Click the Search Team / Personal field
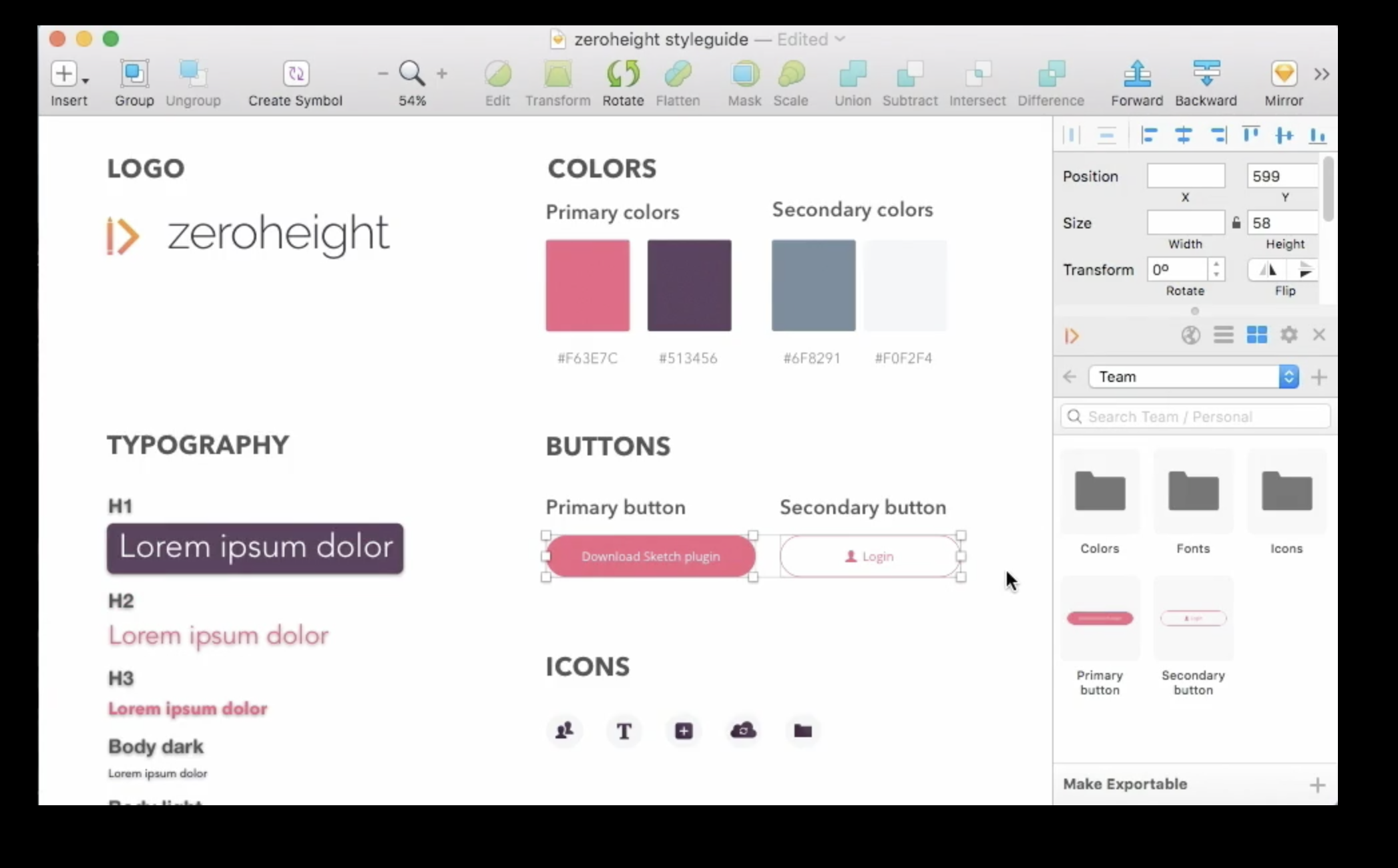The image size is (1398, 868). point(1195,417)
